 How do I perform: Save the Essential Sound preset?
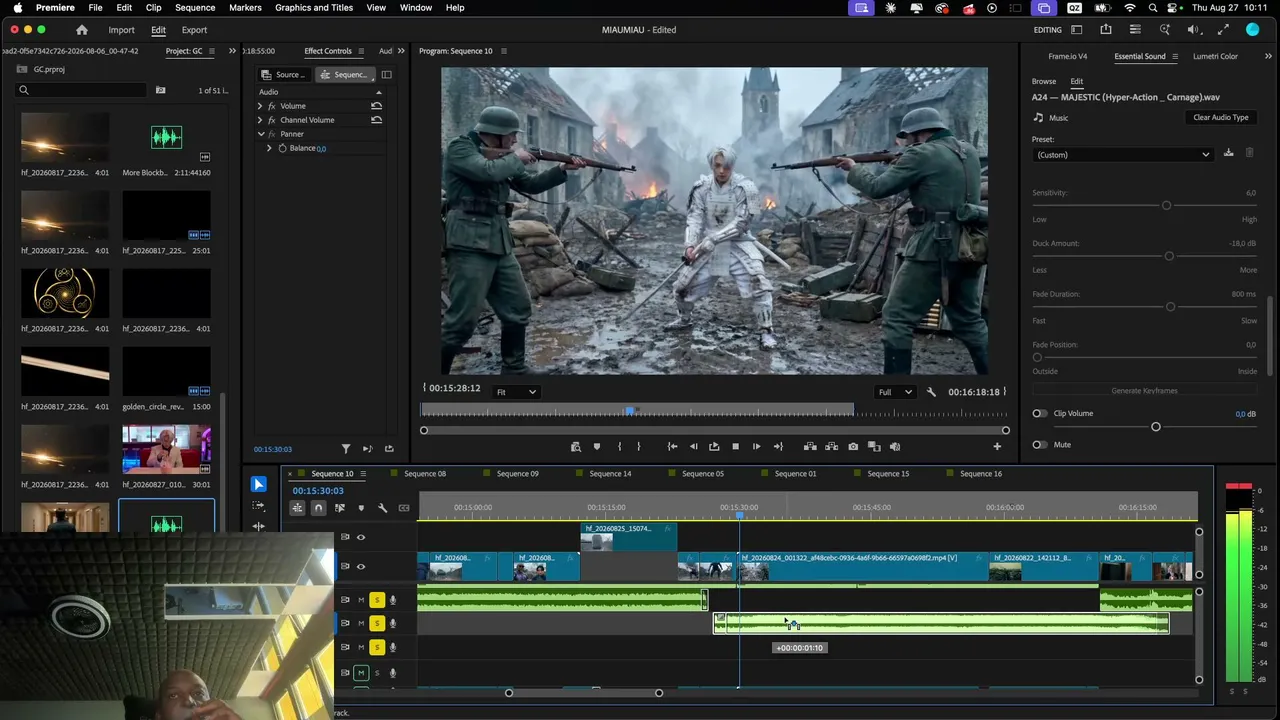coord(1228,153)
